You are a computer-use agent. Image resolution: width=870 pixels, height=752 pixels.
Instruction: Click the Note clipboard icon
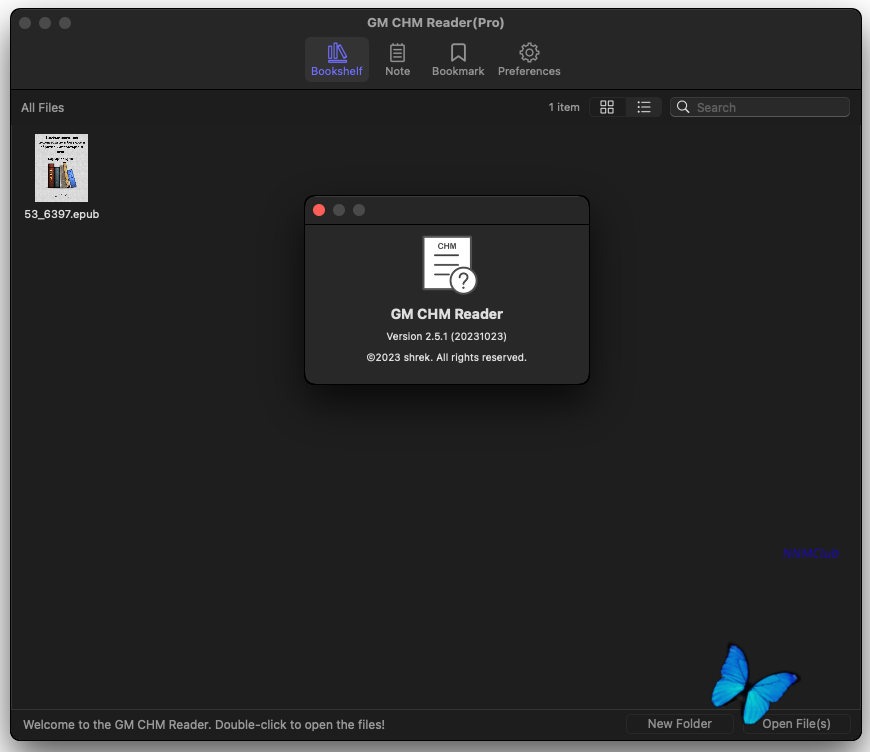(x=397, y=53)
